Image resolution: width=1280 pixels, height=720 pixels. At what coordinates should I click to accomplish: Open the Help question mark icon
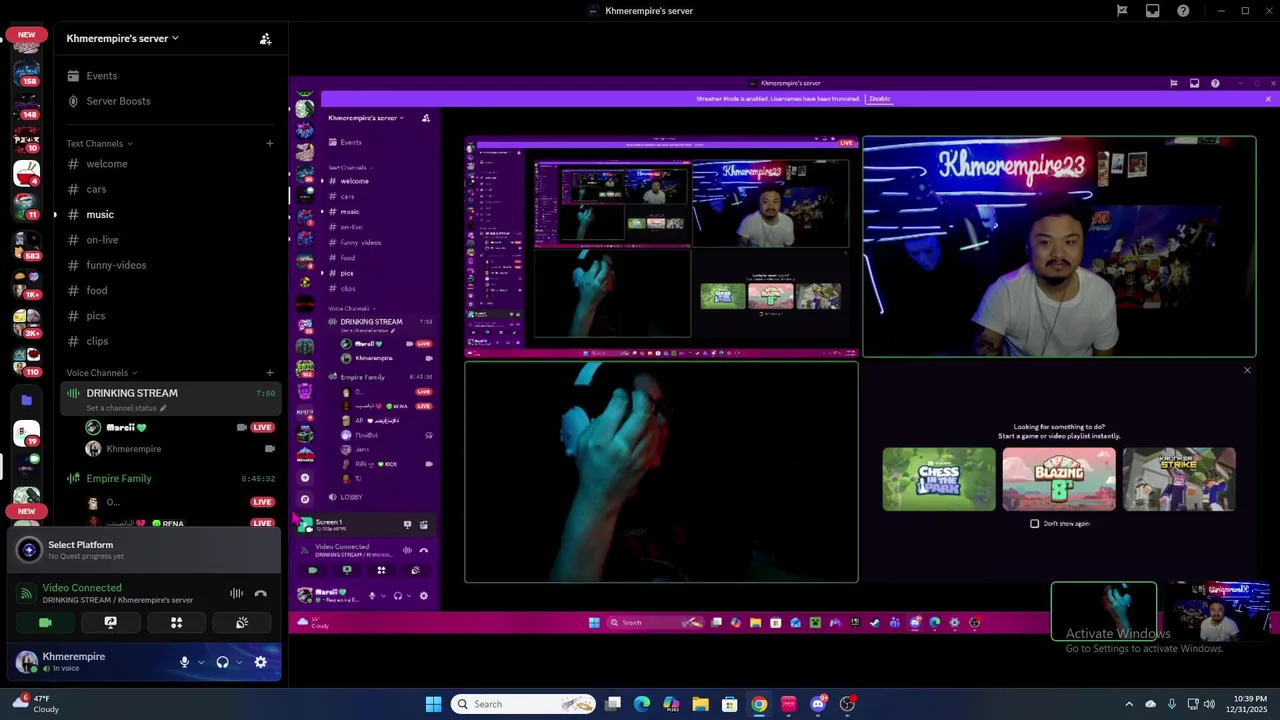[x=1183, y=11]
